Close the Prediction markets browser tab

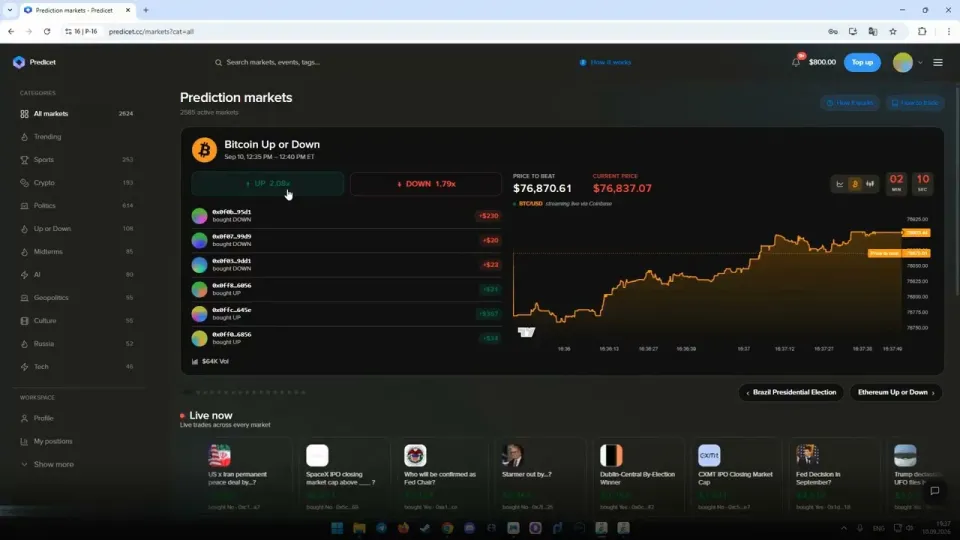pyautogui.click(x=128, y=10)
